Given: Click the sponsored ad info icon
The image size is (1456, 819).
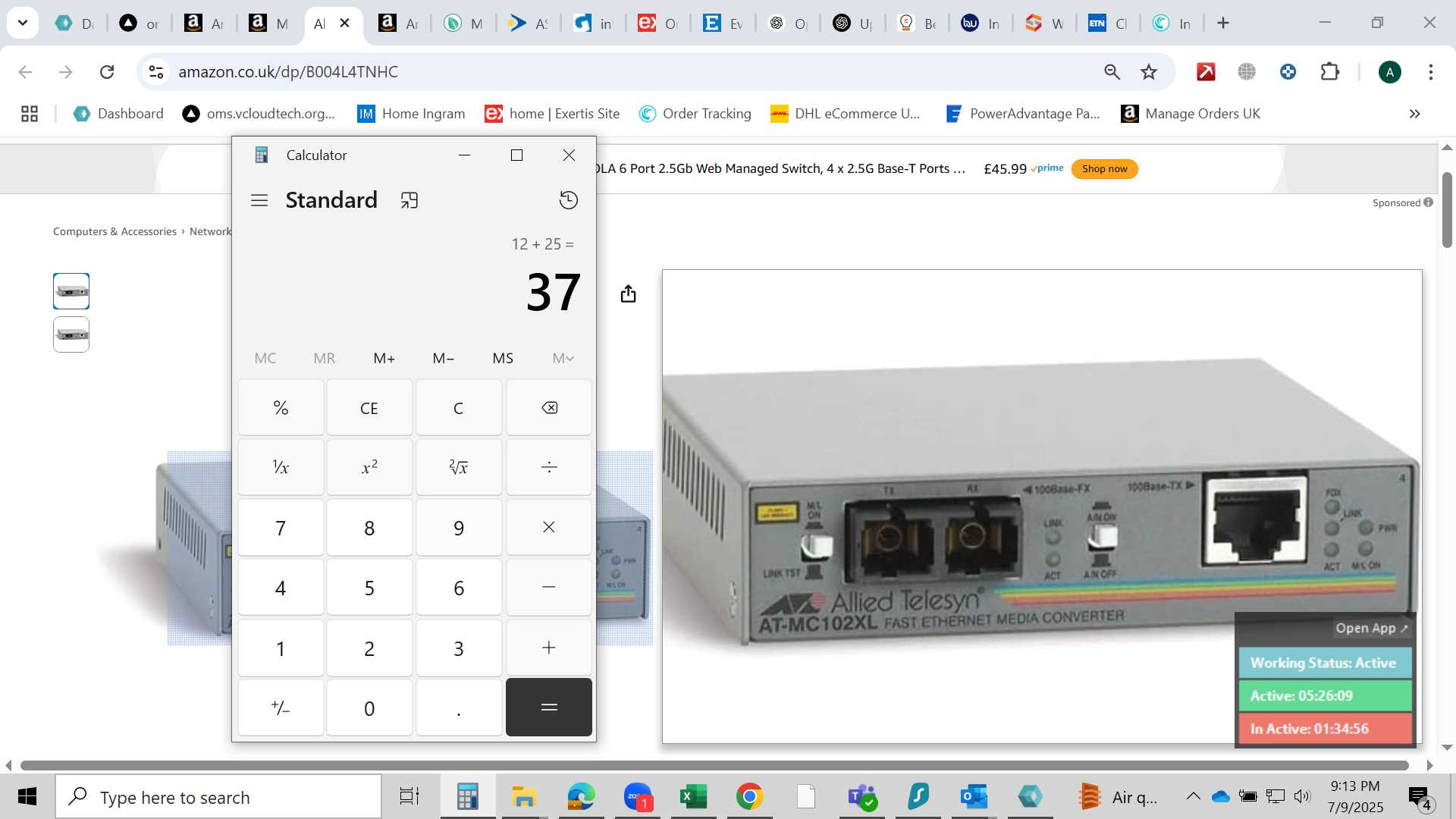Looking at the screenshot, I should (1429, 202).
